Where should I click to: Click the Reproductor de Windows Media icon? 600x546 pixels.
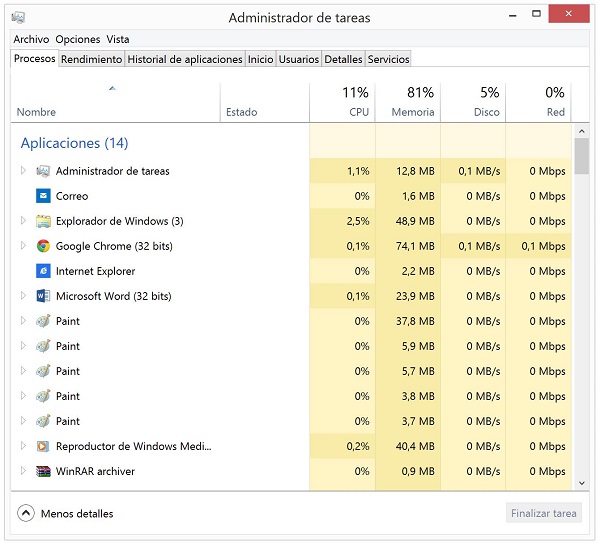(x=43, y=446)
